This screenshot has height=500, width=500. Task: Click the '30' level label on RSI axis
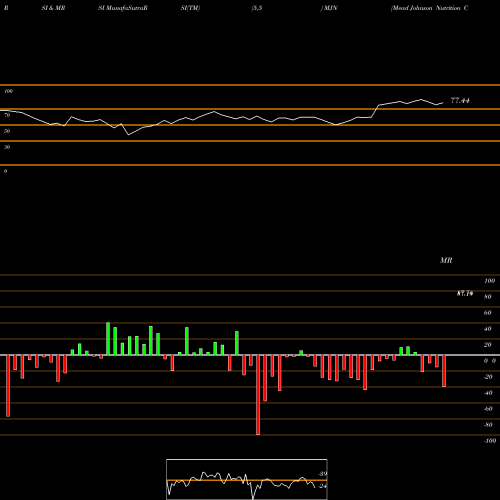[7, 147]
